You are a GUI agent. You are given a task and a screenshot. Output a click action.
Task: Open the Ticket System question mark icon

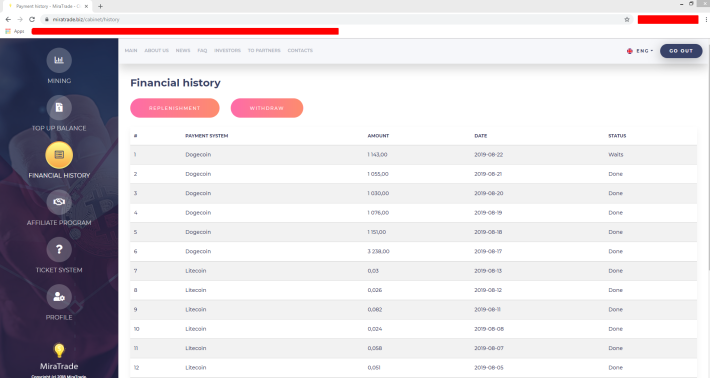[x=59, y=249]
